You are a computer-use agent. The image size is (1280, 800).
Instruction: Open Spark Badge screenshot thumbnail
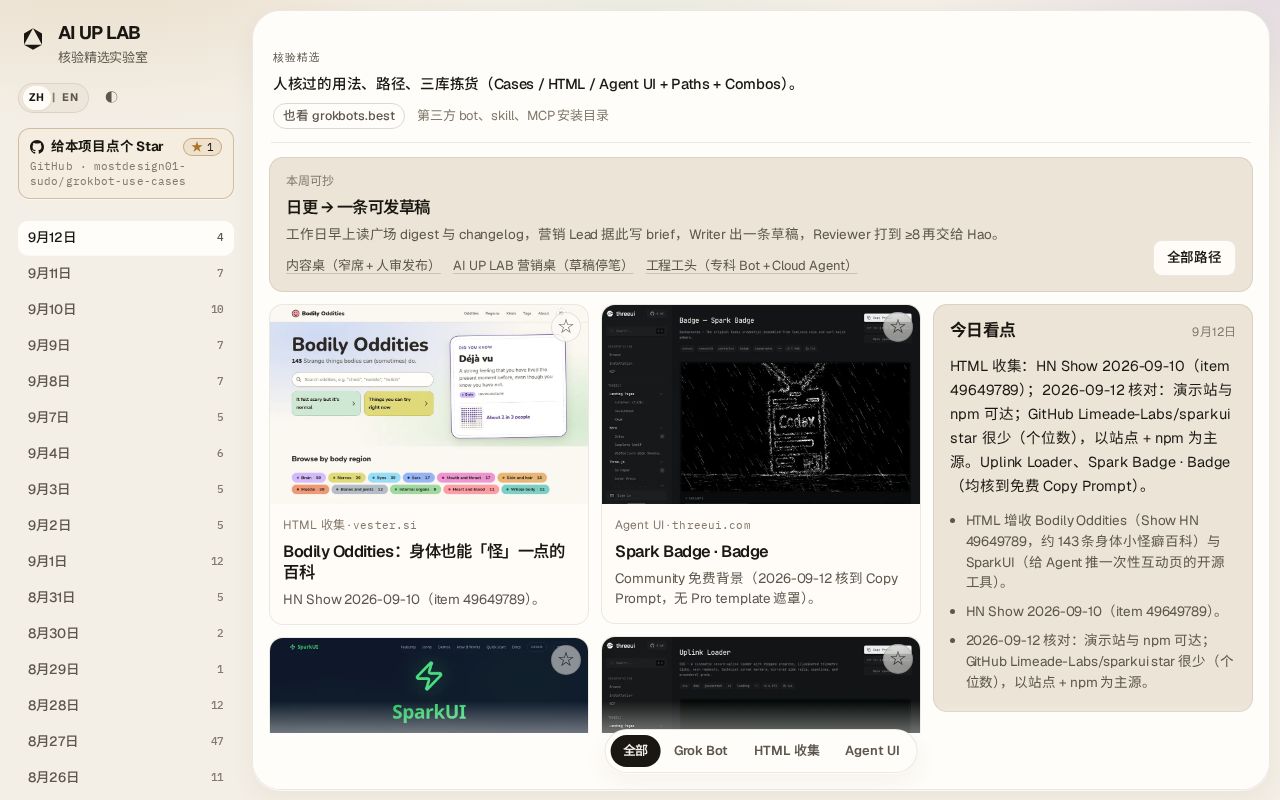click(761, 404)
